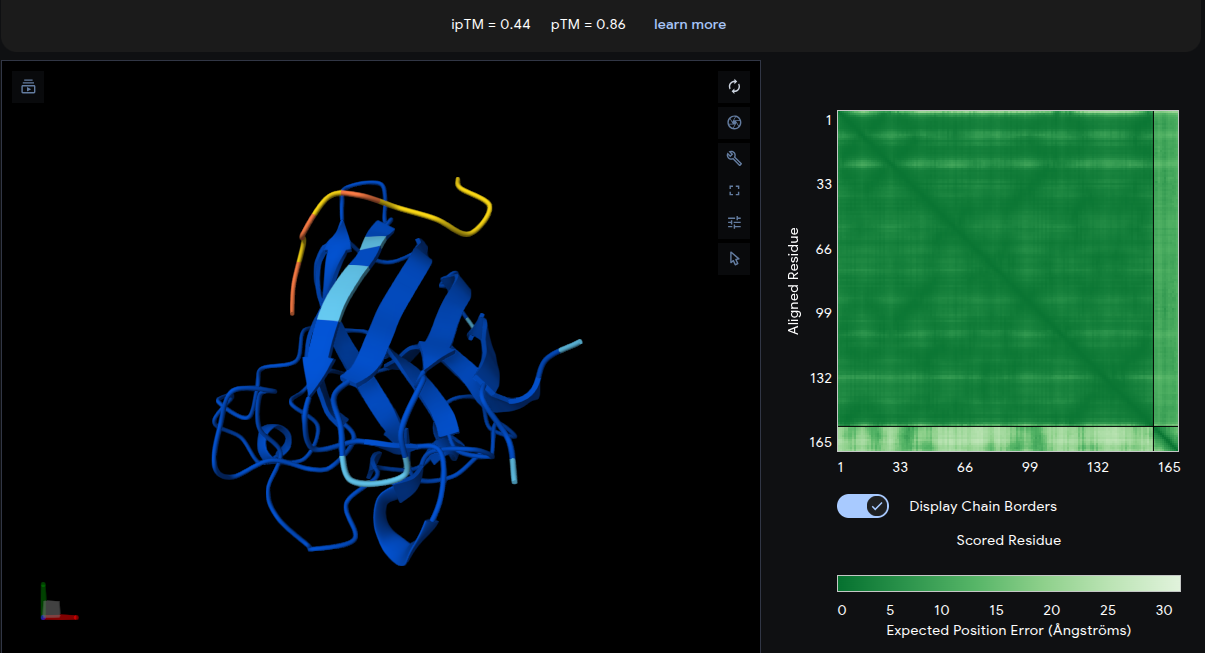Click the Expected Position Error (Ångströms) caption
The height and width of the screenshot is (653, 1205).
click(x=1009, y=631)
